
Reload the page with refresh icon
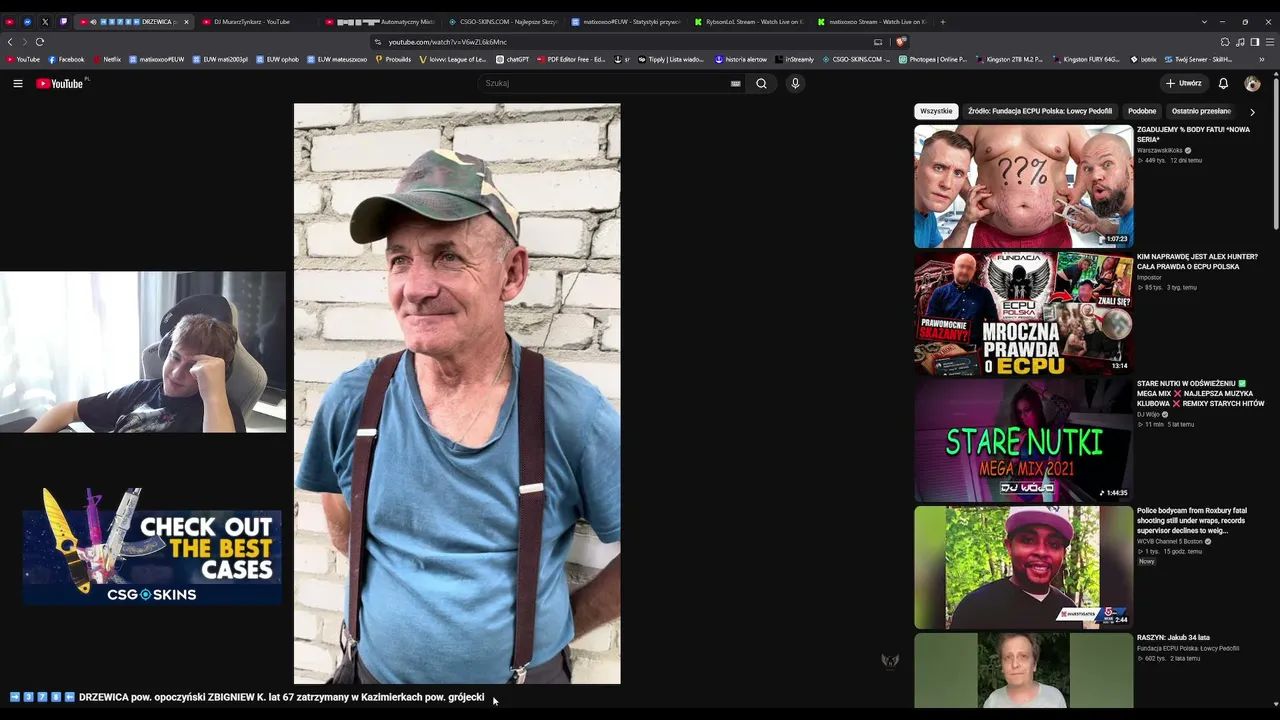(x=40, y=42)
